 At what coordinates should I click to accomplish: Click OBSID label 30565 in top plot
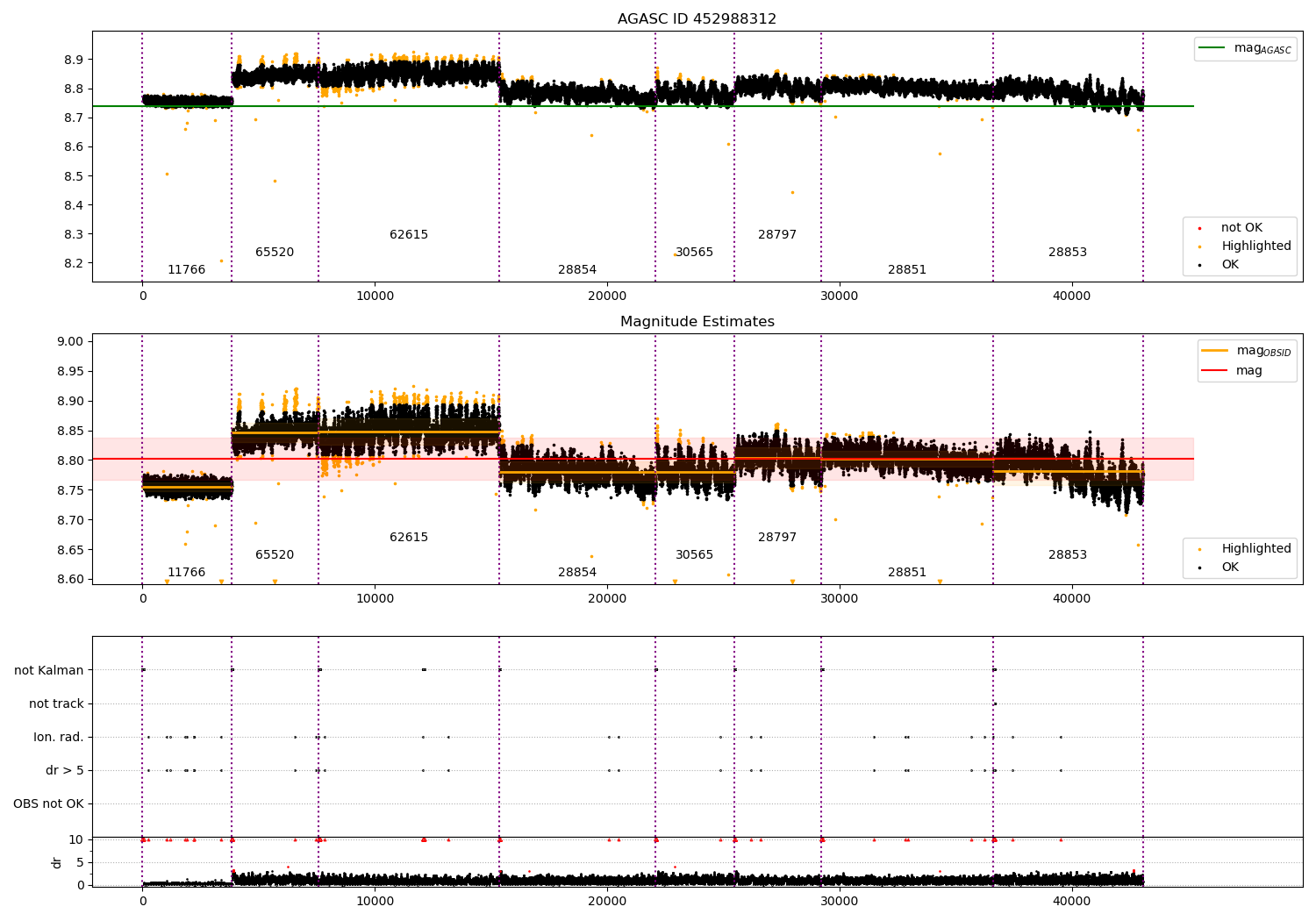coord(694,253)
